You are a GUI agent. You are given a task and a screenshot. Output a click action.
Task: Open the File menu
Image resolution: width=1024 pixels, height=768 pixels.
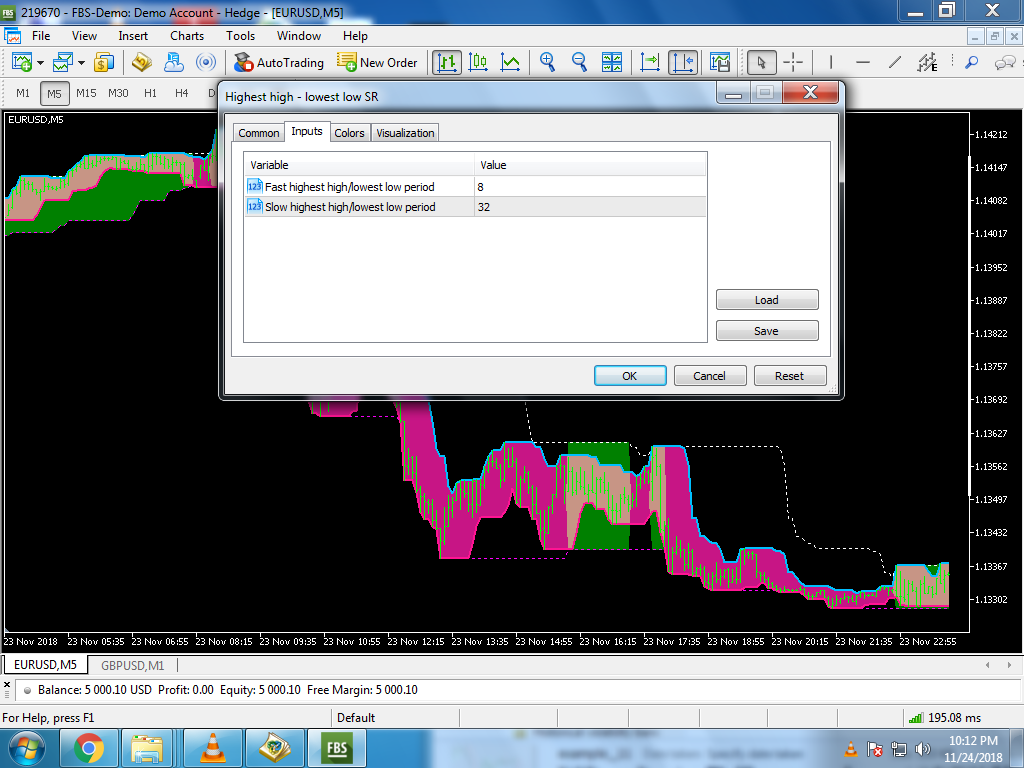(x=40, y=36)
